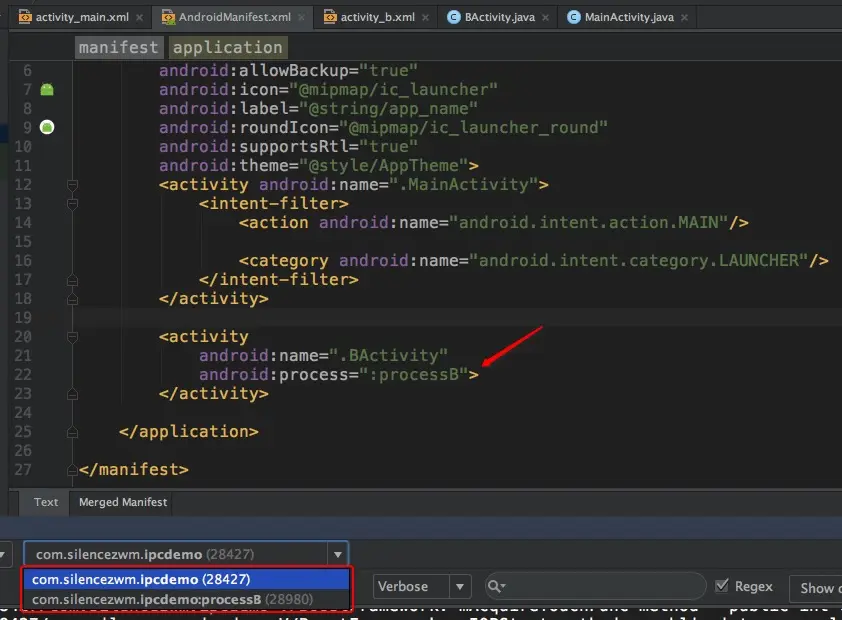Click line number 19 in gutter
Image resolution: width=842 pixels, height=620 pixels.
23,318
